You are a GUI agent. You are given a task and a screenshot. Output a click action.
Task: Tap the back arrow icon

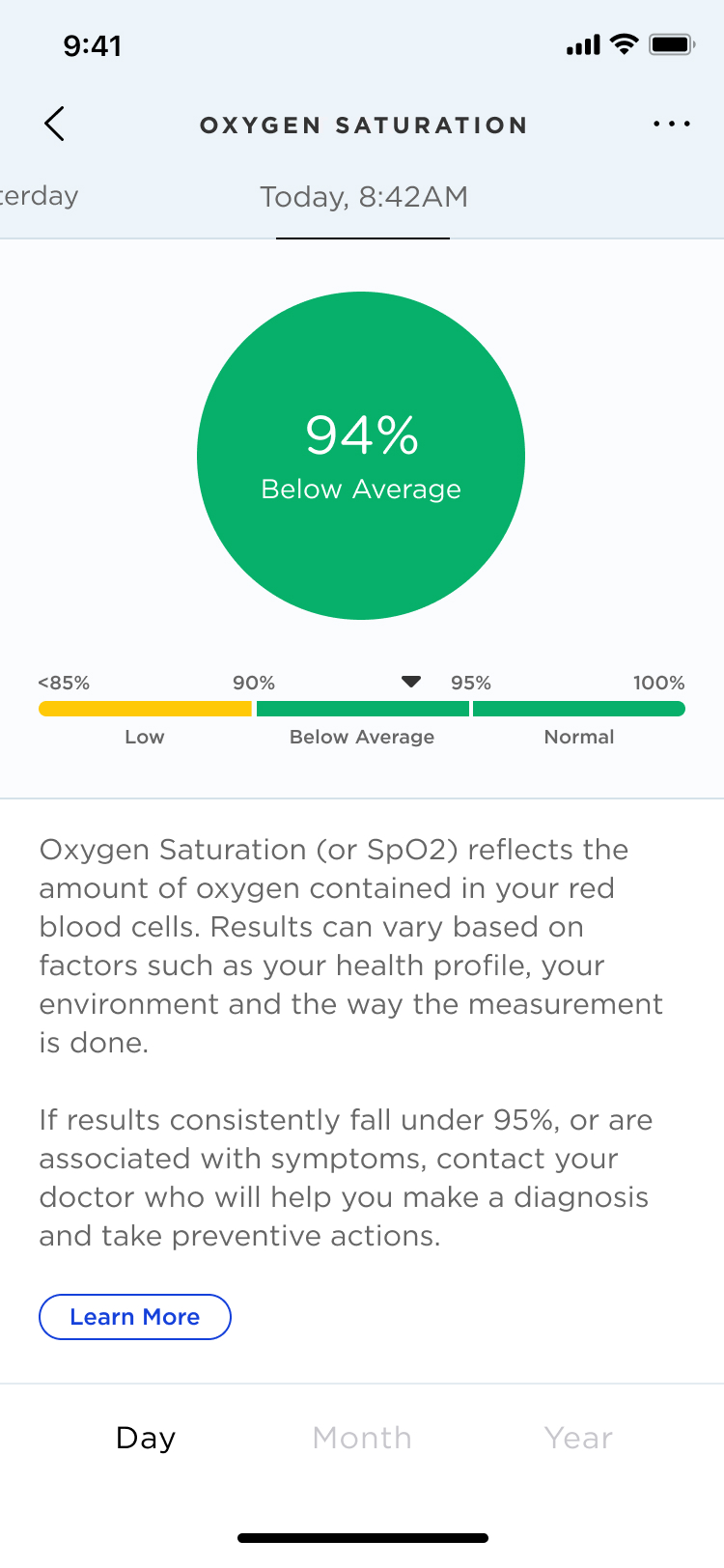point(55,124)
